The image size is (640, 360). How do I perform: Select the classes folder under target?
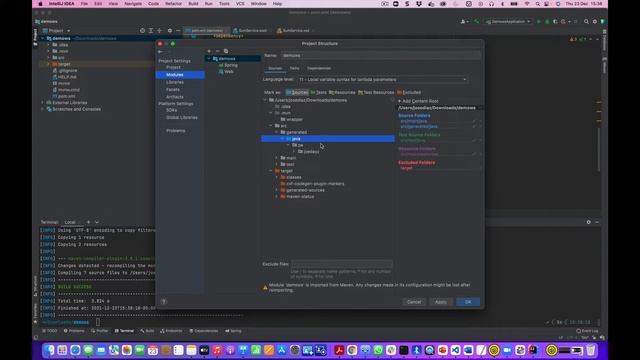tap(294, 178)
